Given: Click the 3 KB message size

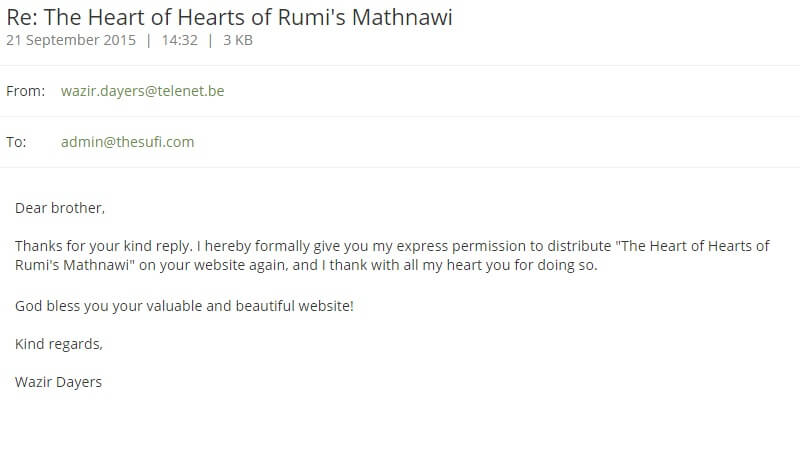Looking at the screenshot, I should point(238,40).
